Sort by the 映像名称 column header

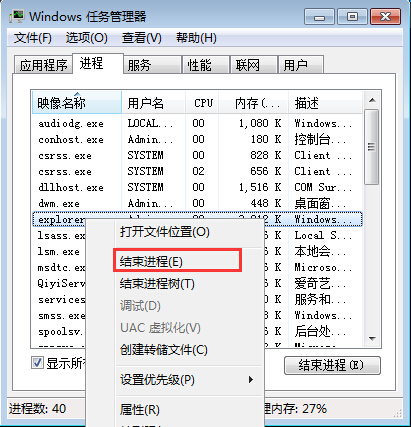point(77,103)
